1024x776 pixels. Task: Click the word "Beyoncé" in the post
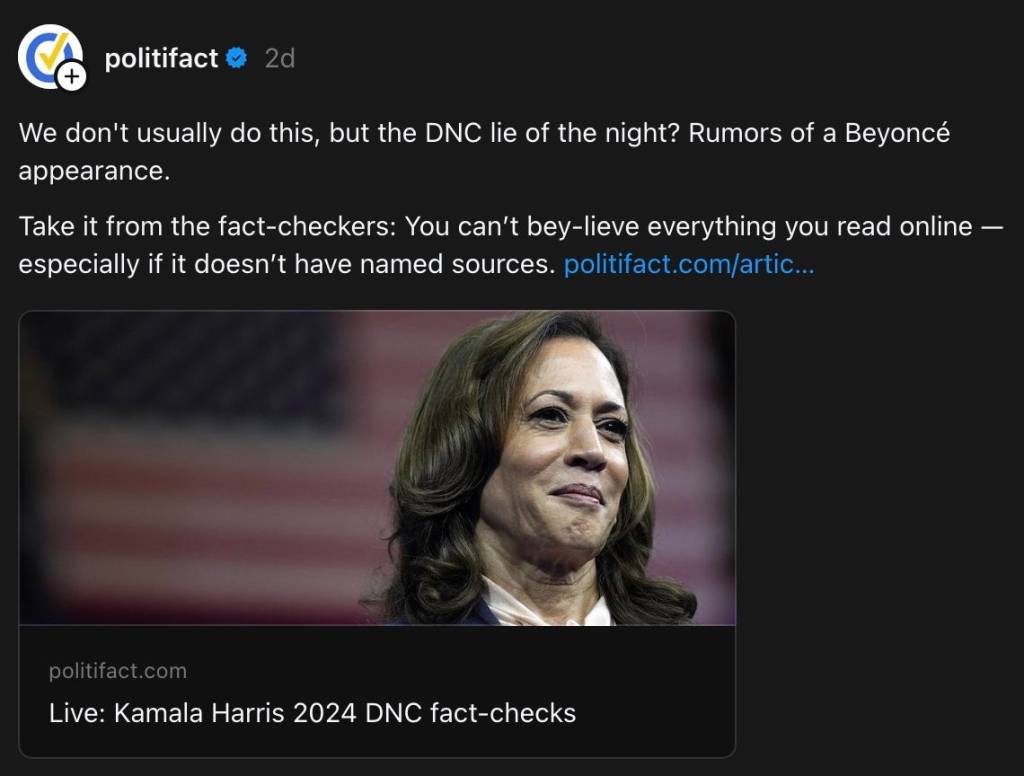click(897, 133)
